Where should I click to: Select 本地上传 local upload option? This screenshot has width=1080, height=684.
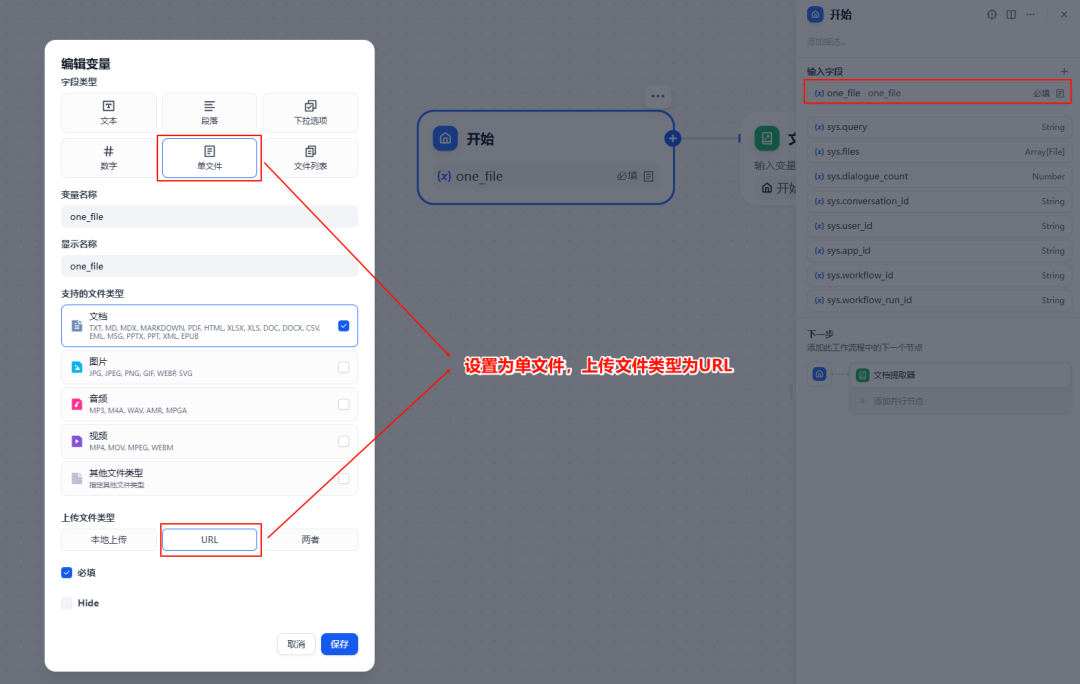(109, 539)
